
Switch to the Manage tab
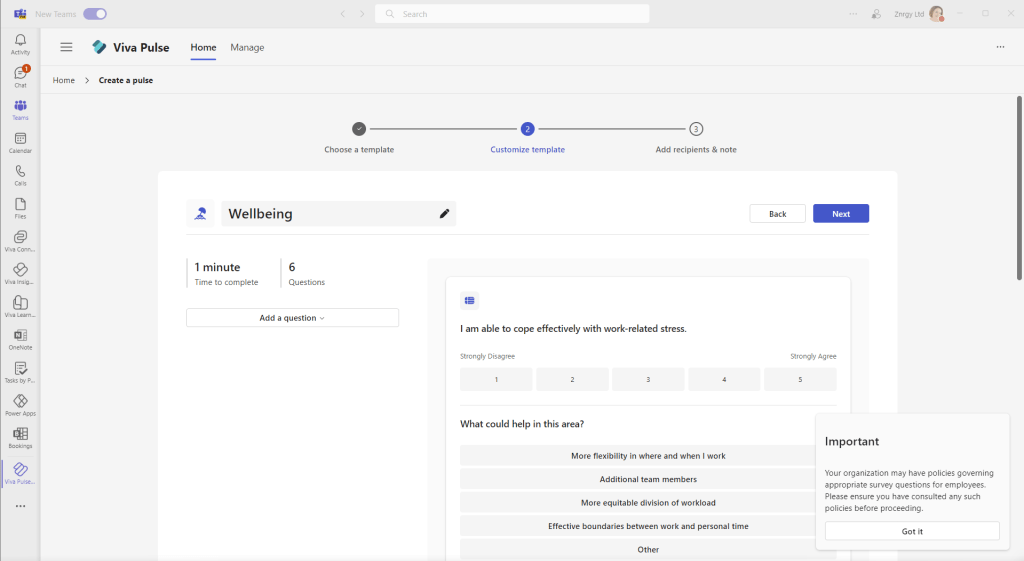(x=247, y=47)
